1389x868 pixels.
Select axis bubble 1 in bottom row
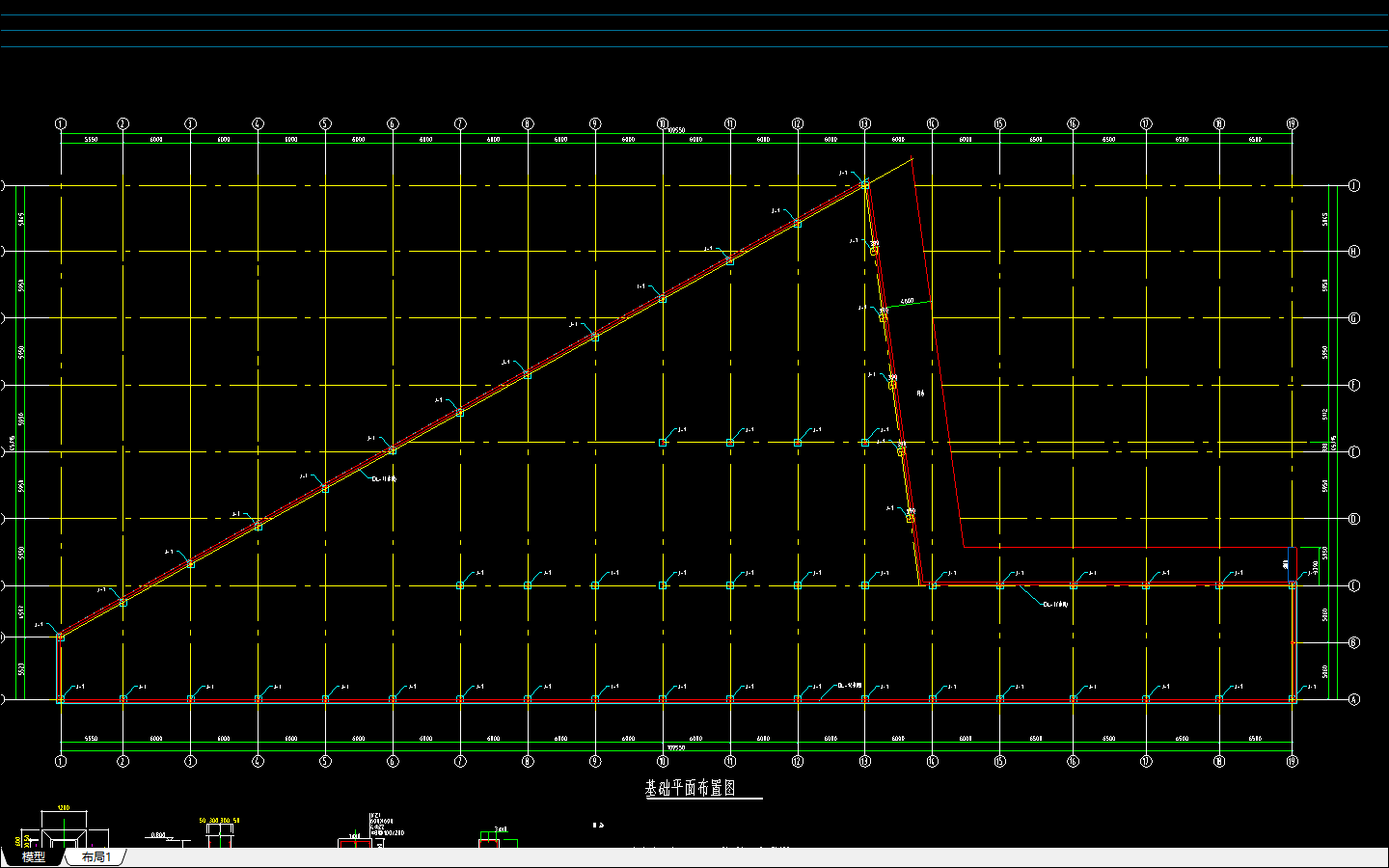(61, 761)
